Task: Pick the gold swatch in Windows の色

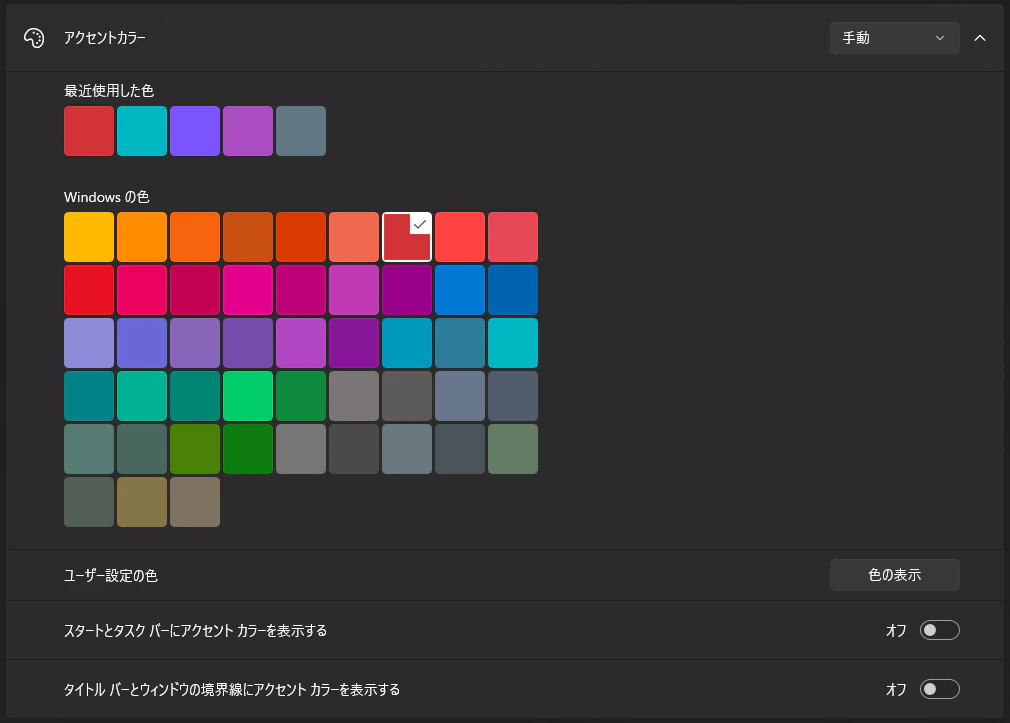Action: pos(89,237)
